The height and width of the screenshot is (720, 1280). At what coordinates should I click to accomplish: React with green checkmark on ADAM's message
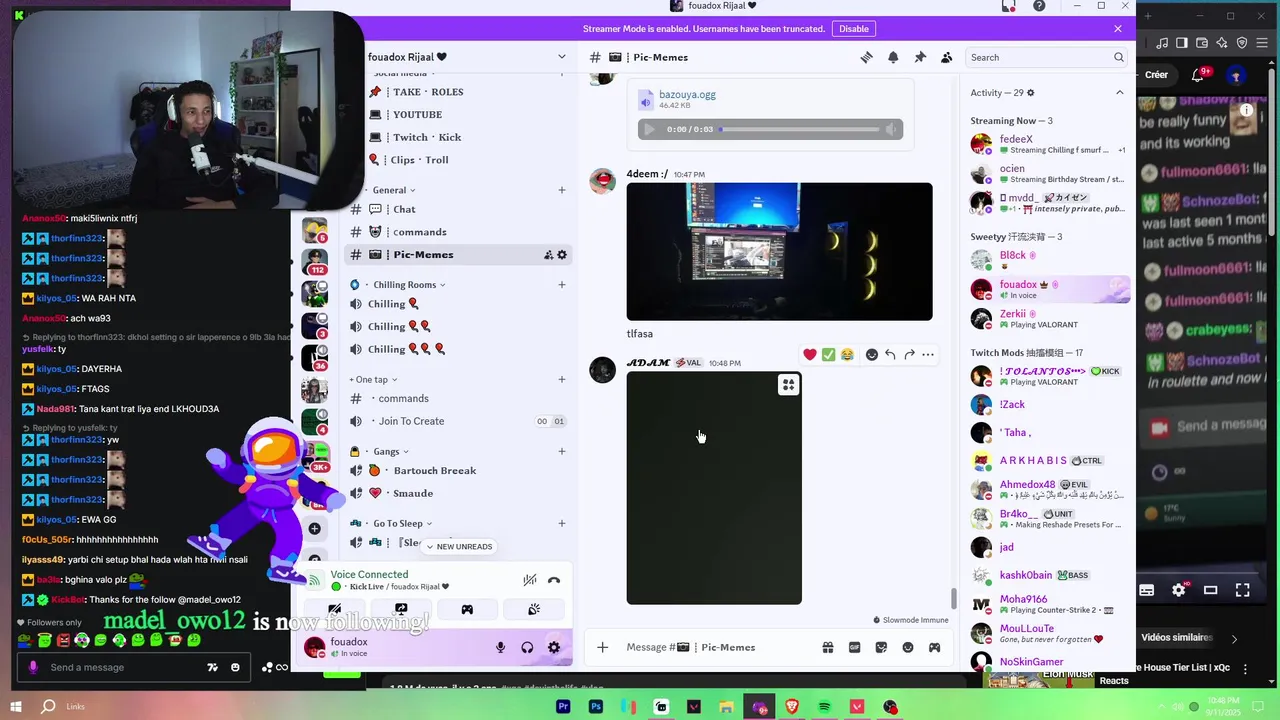tap(828, 354)
